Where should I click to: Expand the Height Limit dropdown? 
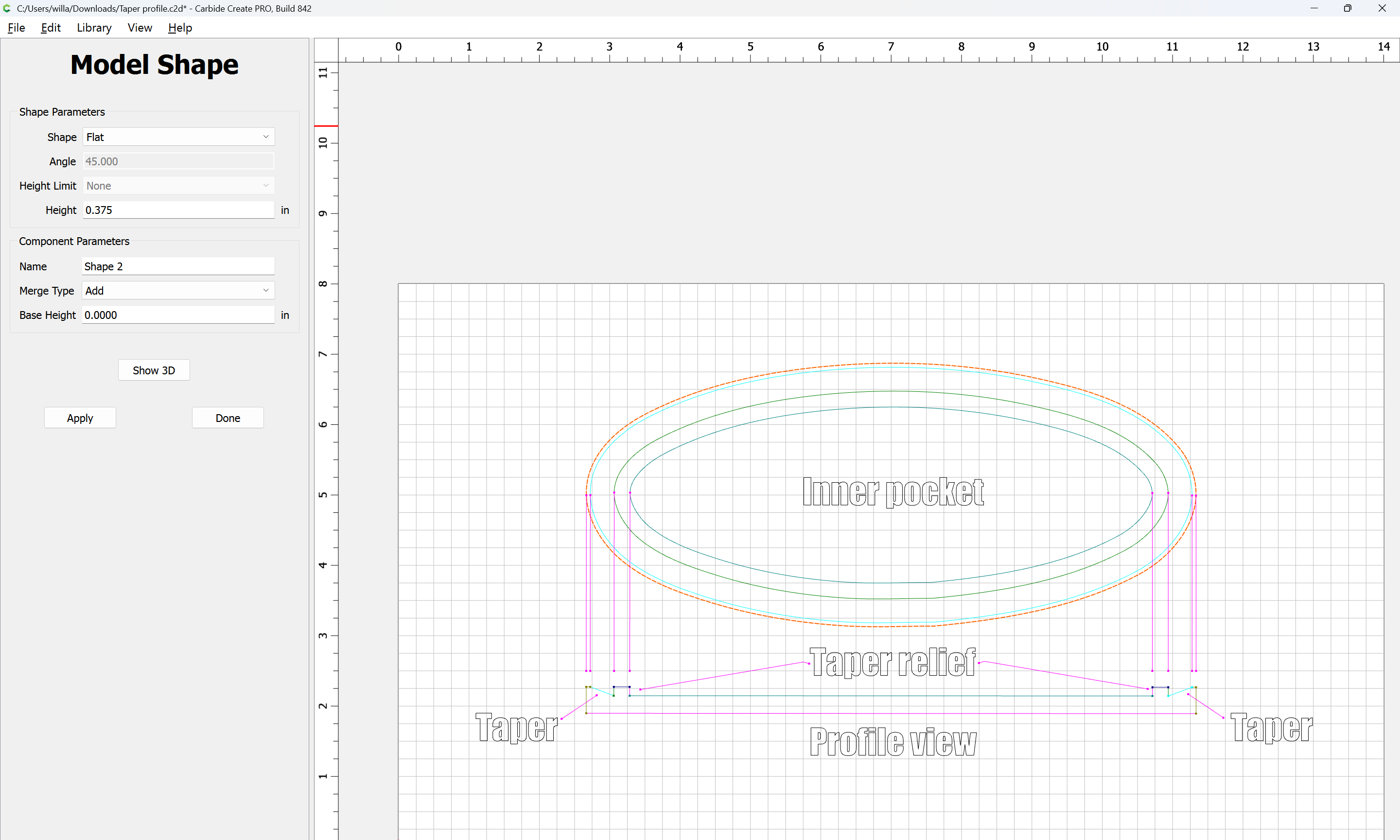pyautogui.click(x=178, y=186)
